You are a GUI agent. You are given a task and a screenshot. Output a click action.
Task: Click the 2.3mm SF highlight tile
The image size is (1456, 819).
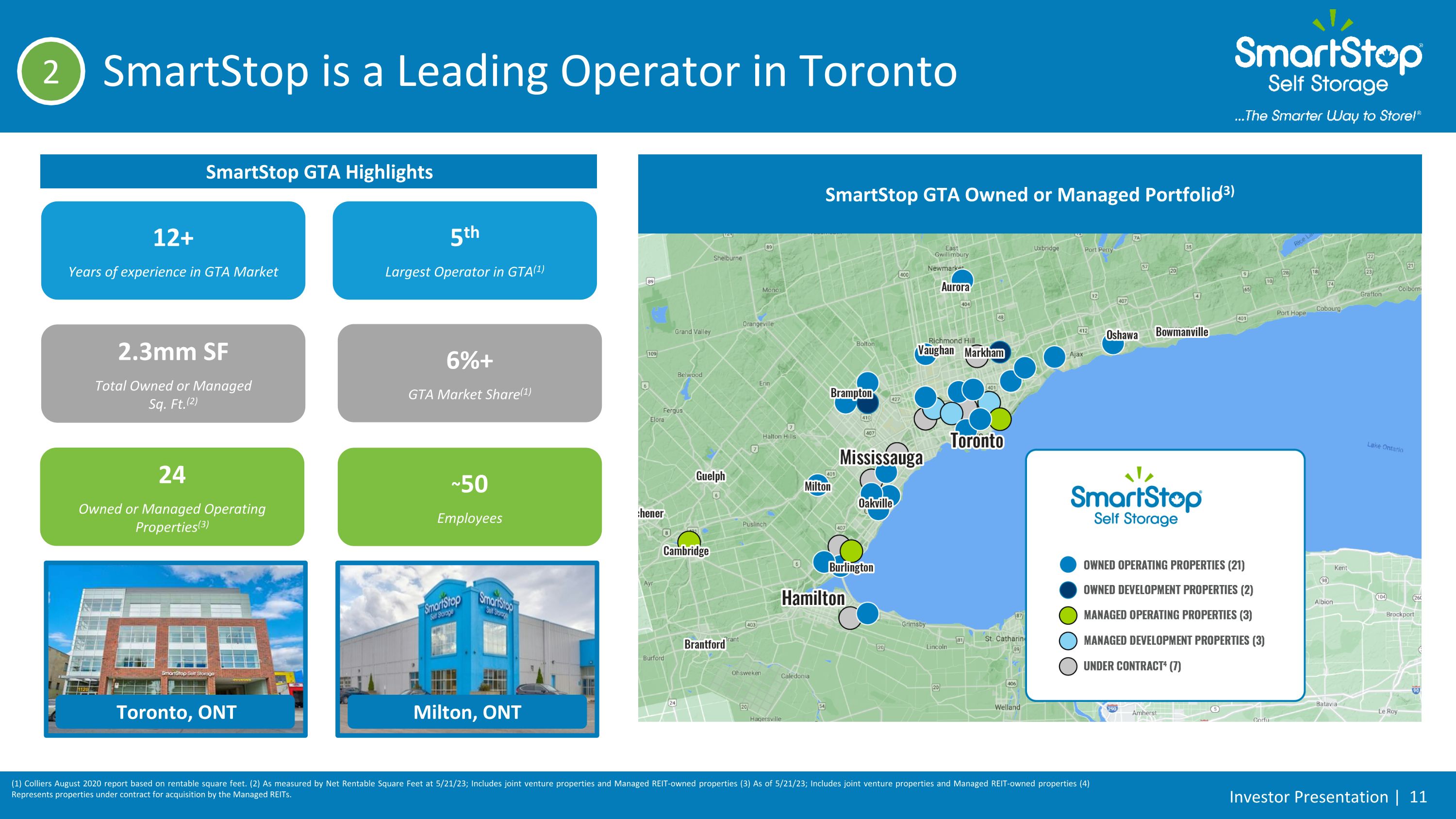pos(173,373)
